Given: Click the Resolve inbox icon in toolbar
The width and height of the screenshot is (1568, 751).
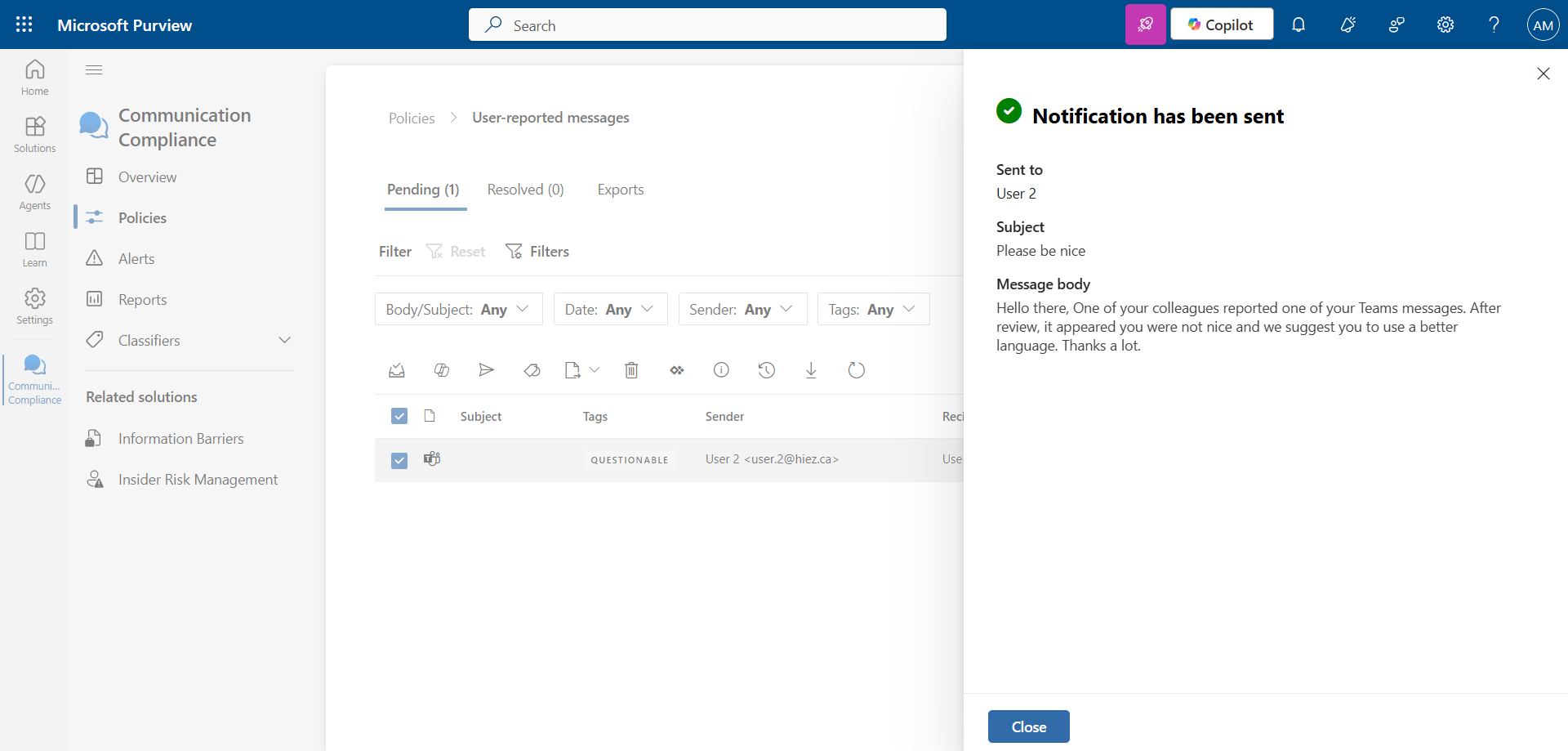Looking at the screenshot, I should coord(397,371).
